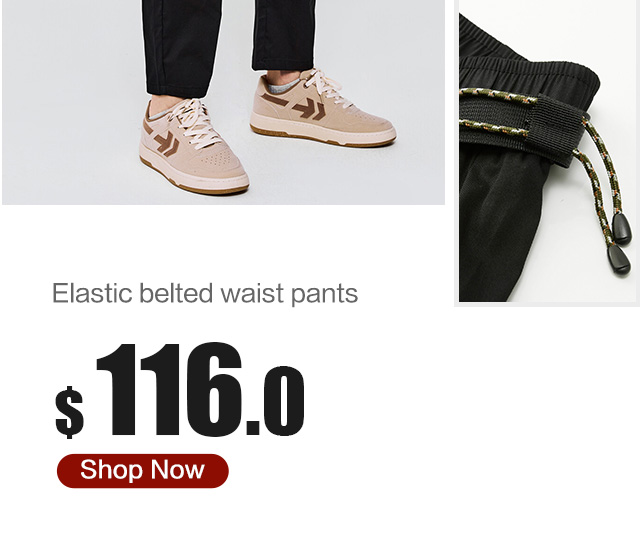Click the brown arrow logo on front sneaker

[x=167, y=142]
